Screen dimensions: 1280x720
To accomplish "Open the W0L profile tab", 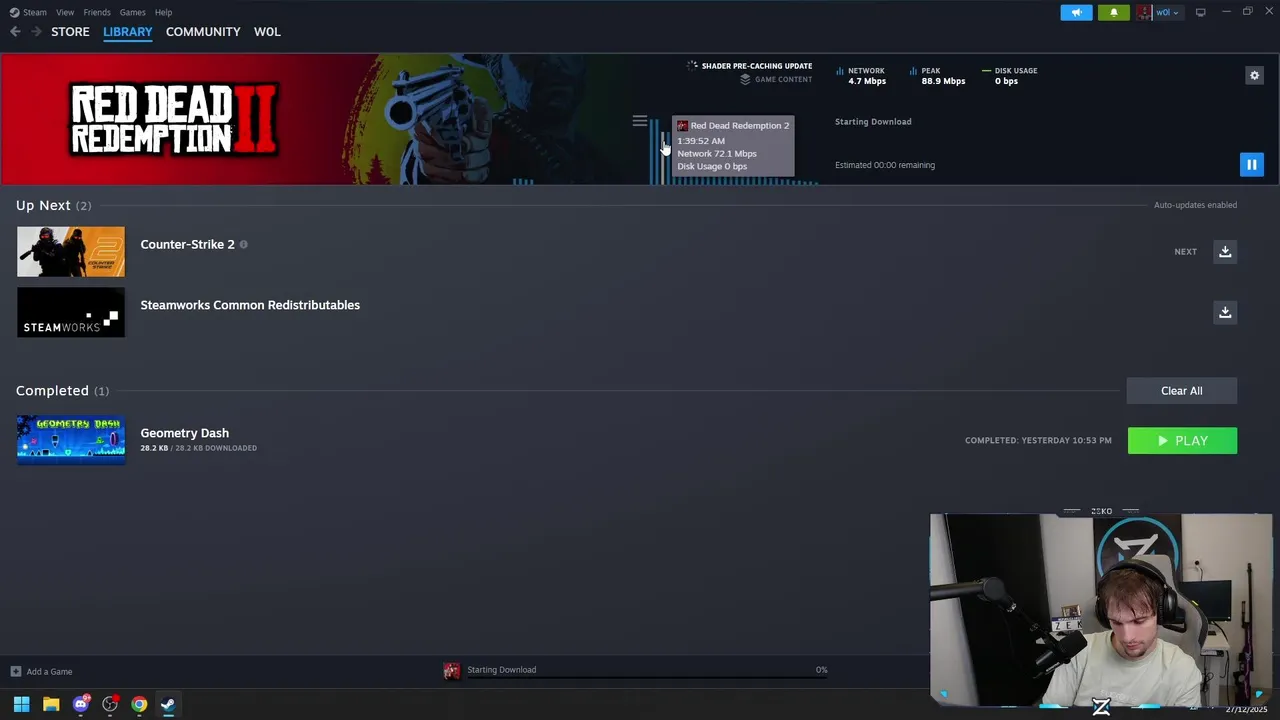I will [267, 32].
